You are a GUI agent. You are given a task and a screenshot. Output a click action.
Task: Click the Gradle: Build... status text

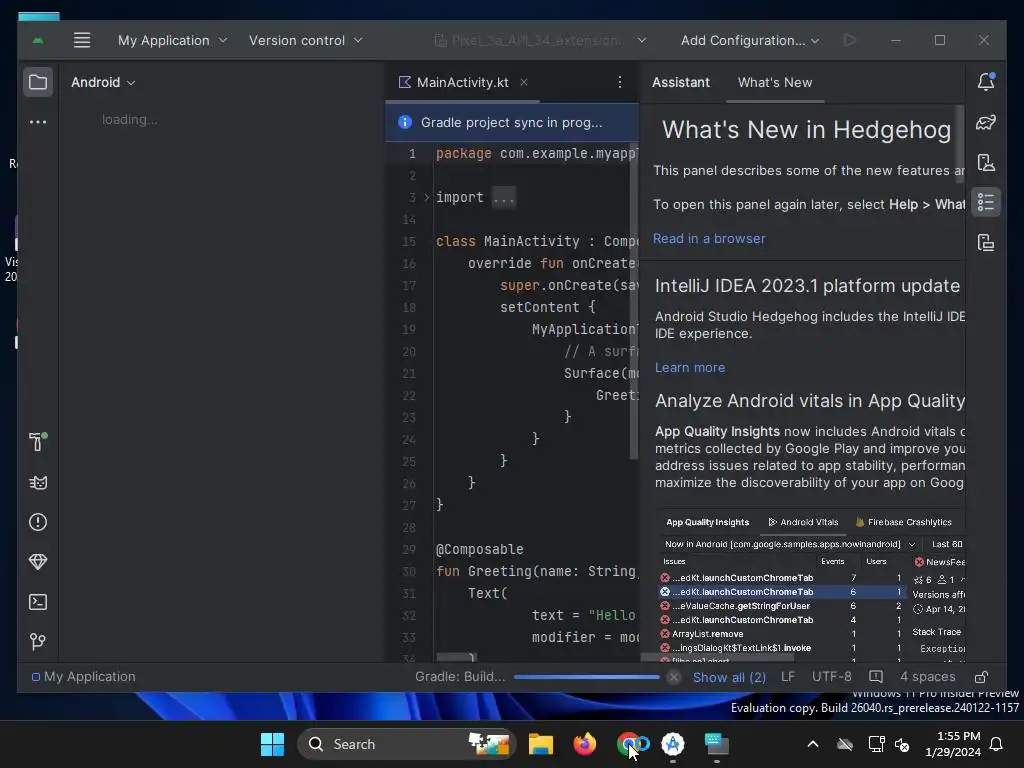click(x=460, y=677)
